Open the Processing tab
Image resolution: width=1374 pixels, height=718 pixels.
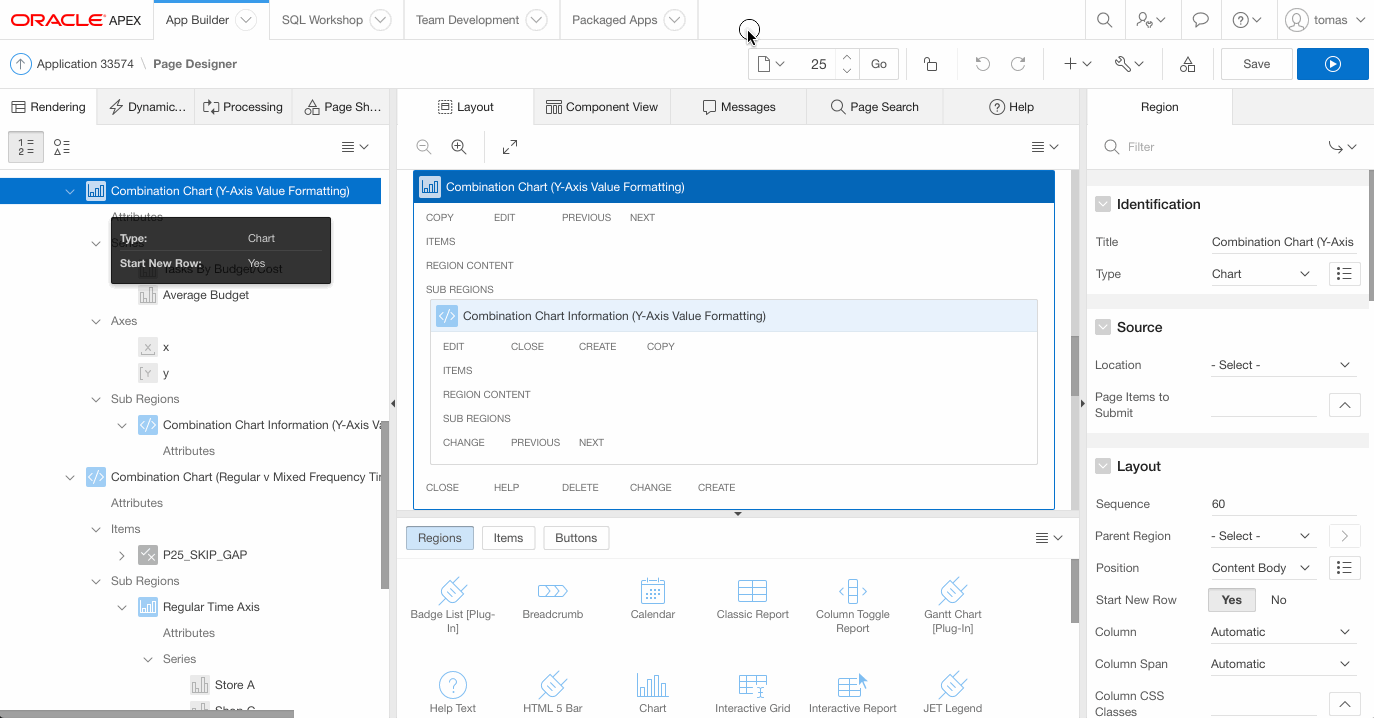coord(243,107)
